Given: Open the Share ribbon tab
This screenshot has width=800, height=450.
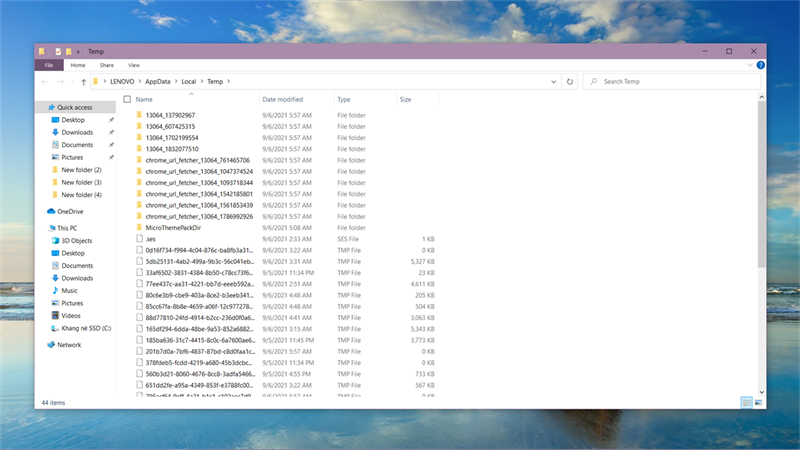Looking at the screenshot, I should click(105, 65).
